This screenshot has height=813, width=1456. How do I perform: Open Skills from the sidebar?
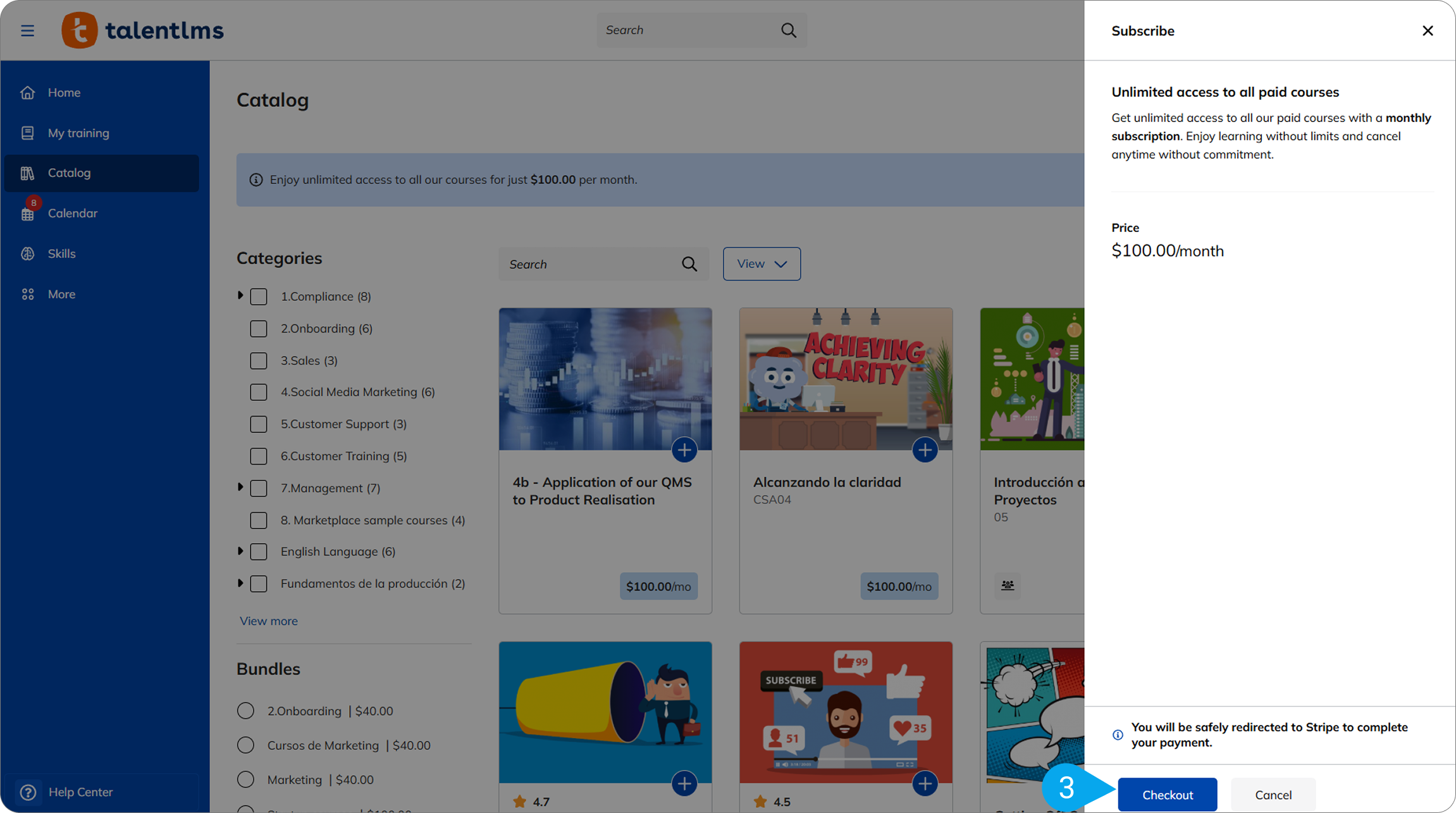(61, 254)
